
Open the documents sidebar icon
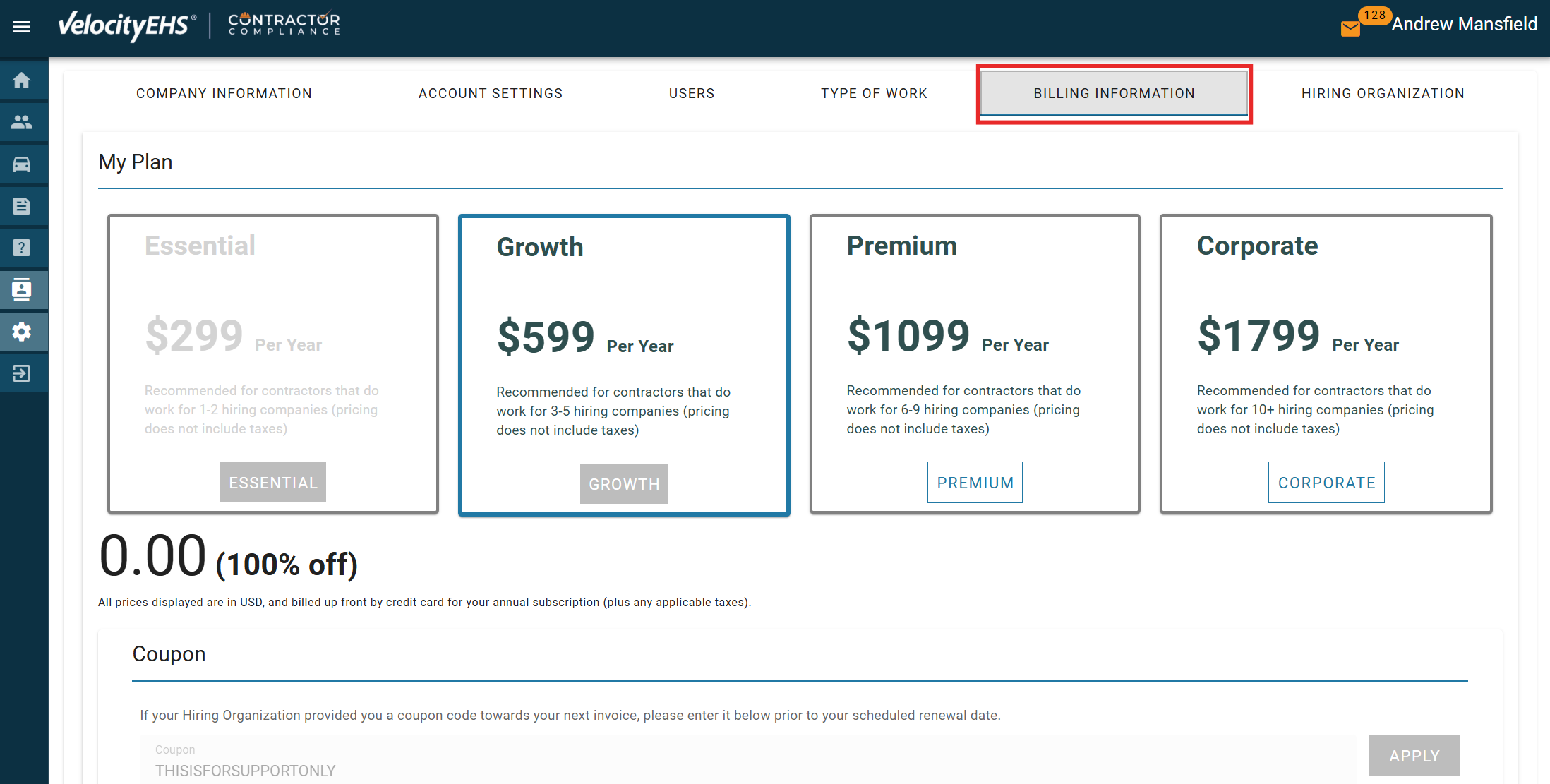[22, 206]
